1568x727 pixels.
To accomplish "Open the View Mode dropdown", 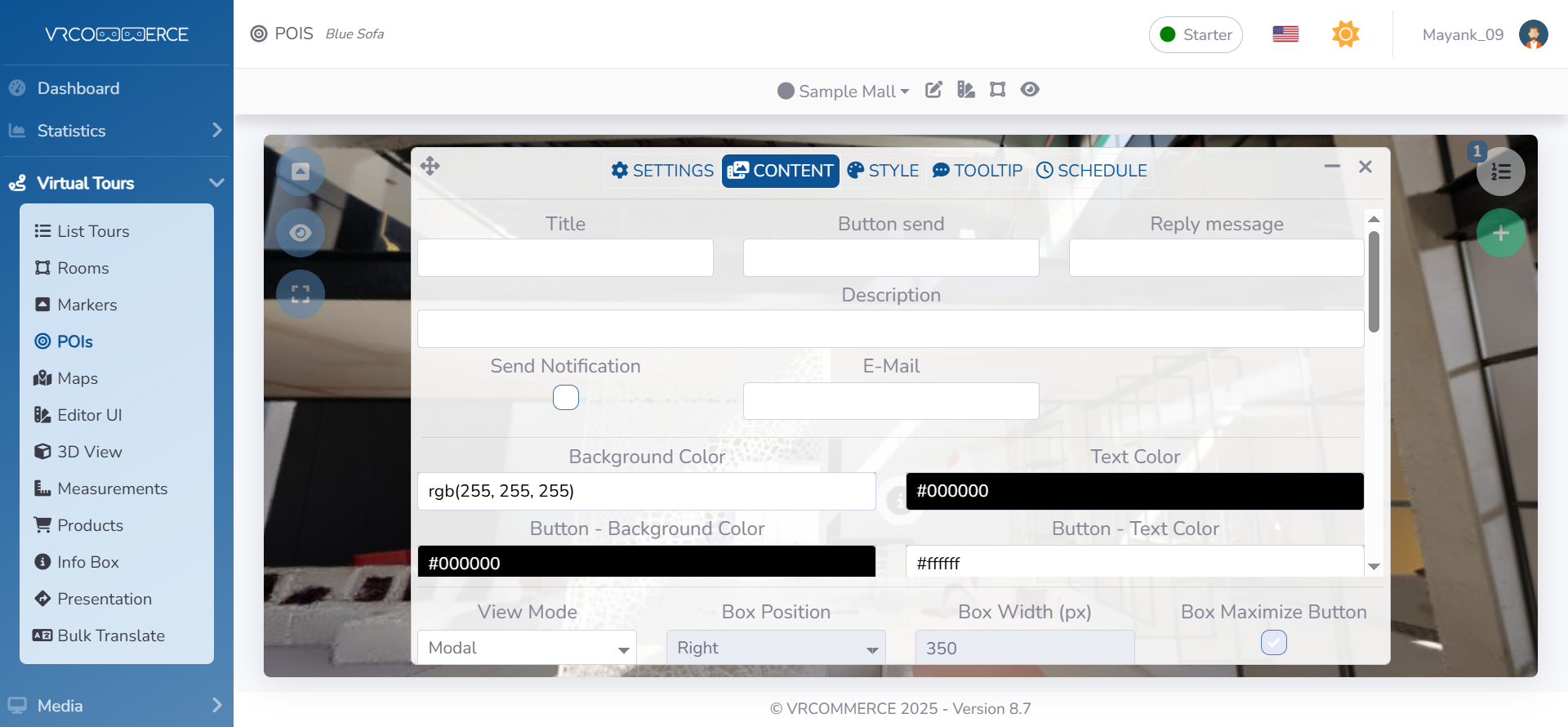I will (x=527, y=648).
